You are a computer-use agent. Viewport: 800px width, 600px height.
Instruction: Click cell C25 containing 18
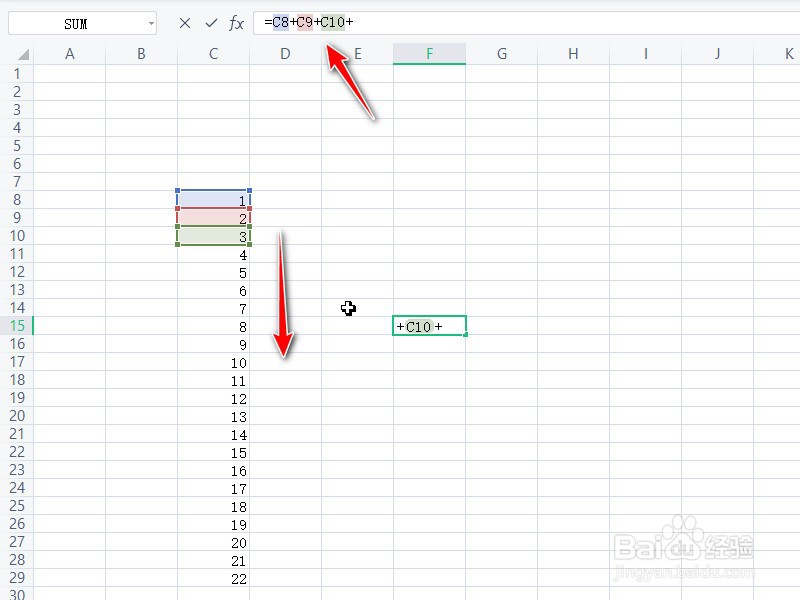click(x=213, y=506)
